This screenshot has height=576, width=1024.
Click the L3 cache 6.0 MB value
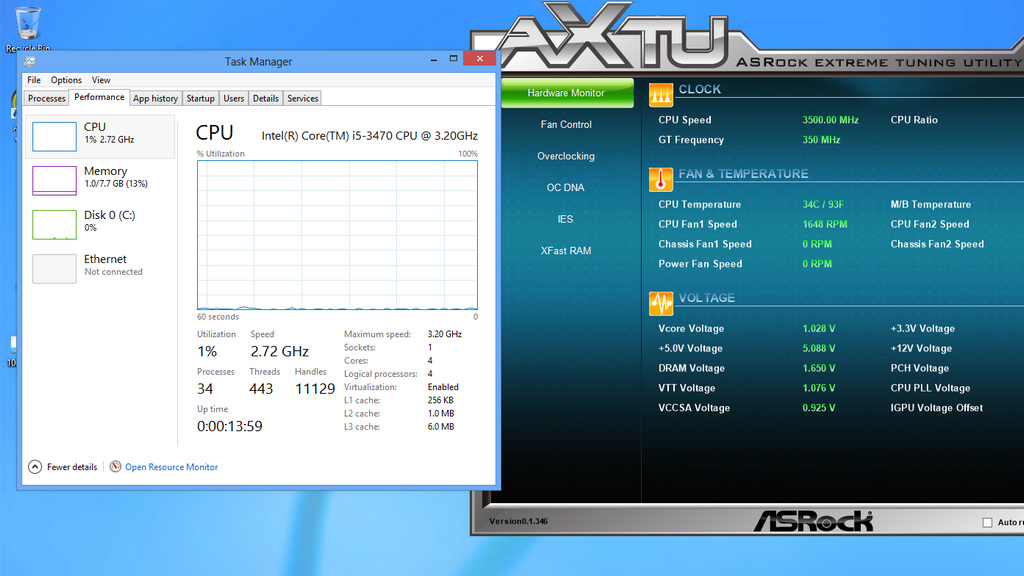click(441, 426)
